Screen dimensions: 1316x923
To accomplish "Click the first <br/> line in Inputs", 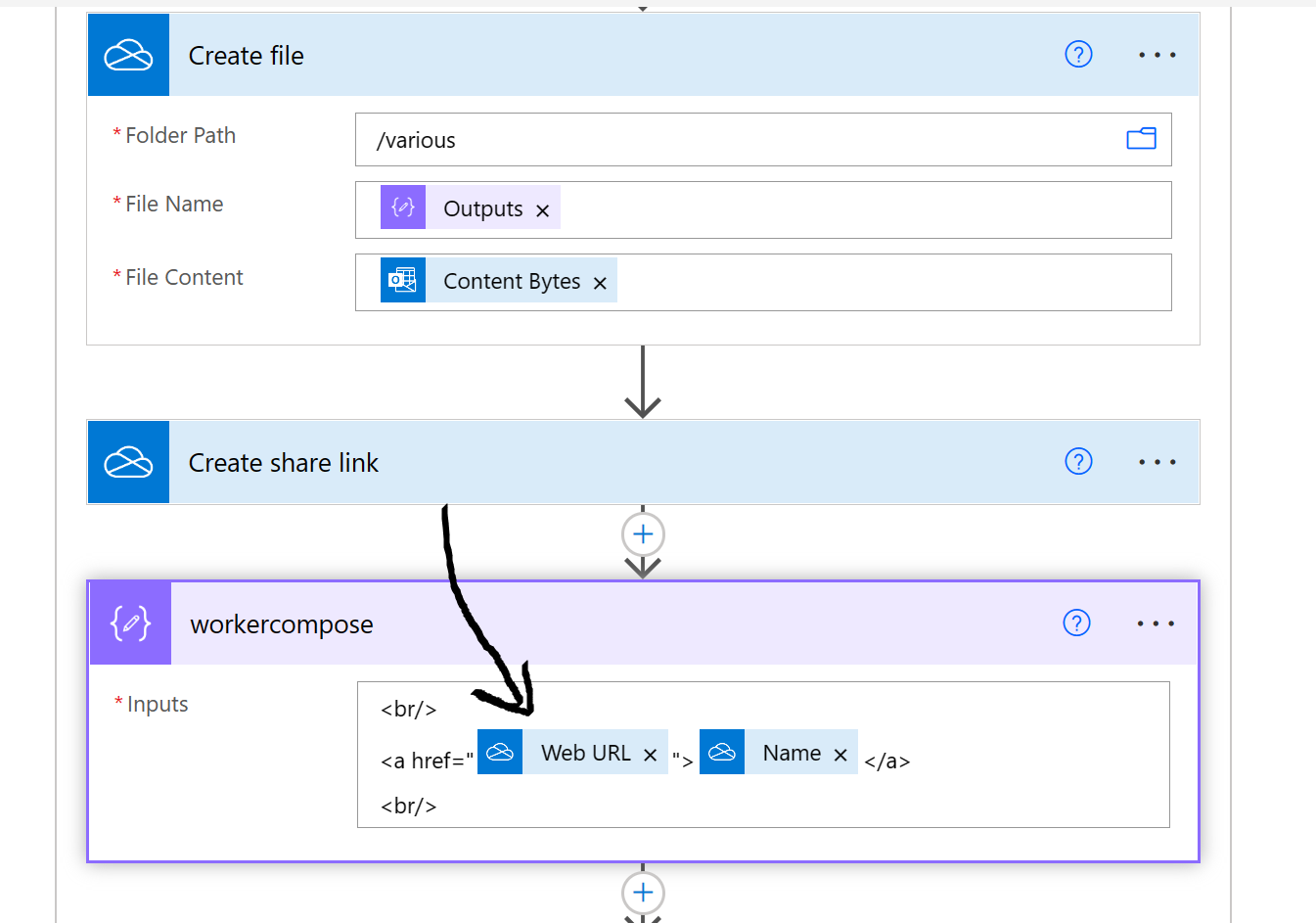I will [409, 709].
